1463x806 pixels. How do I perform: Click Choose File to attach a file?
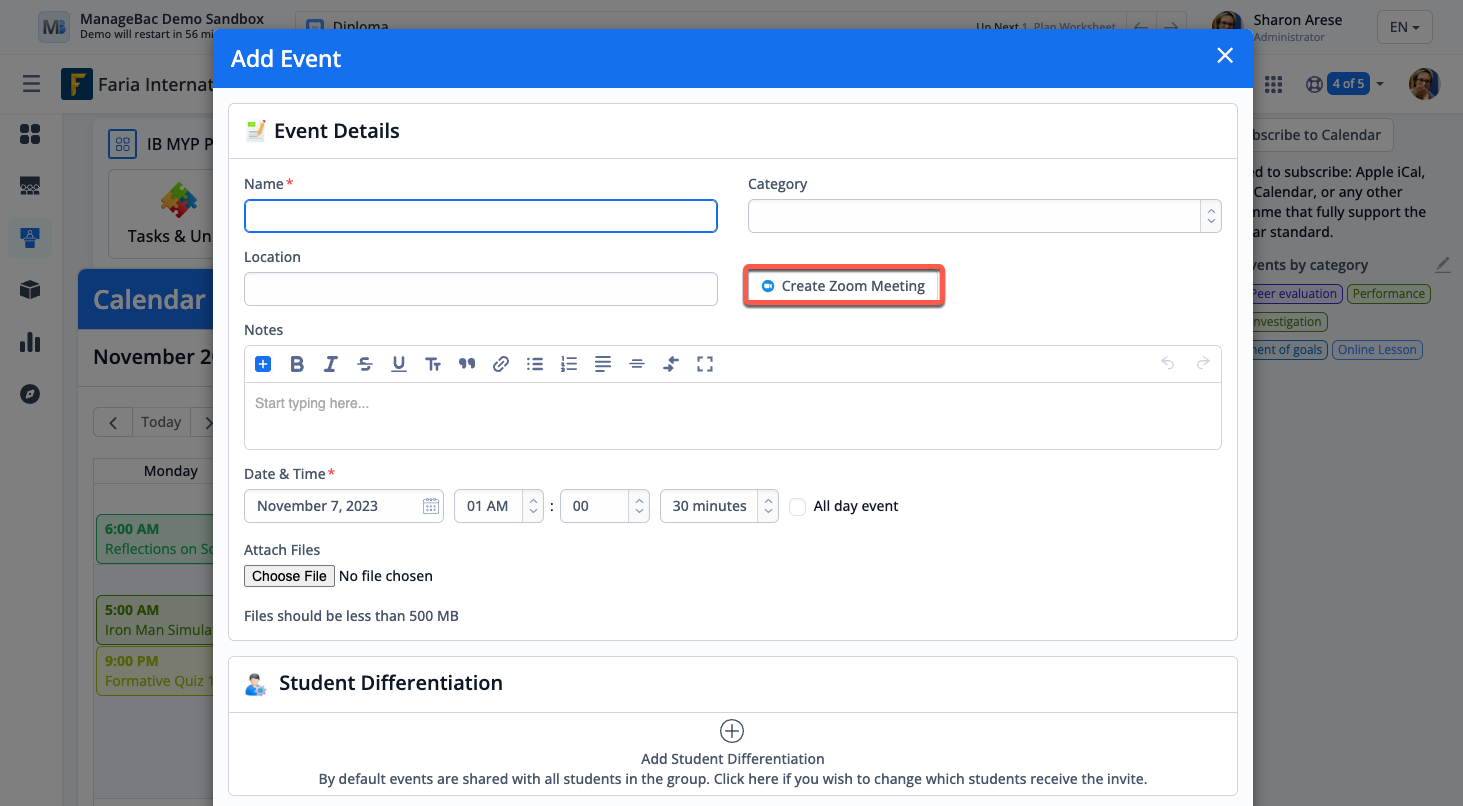pyautogui.click(x=289, y=576)
